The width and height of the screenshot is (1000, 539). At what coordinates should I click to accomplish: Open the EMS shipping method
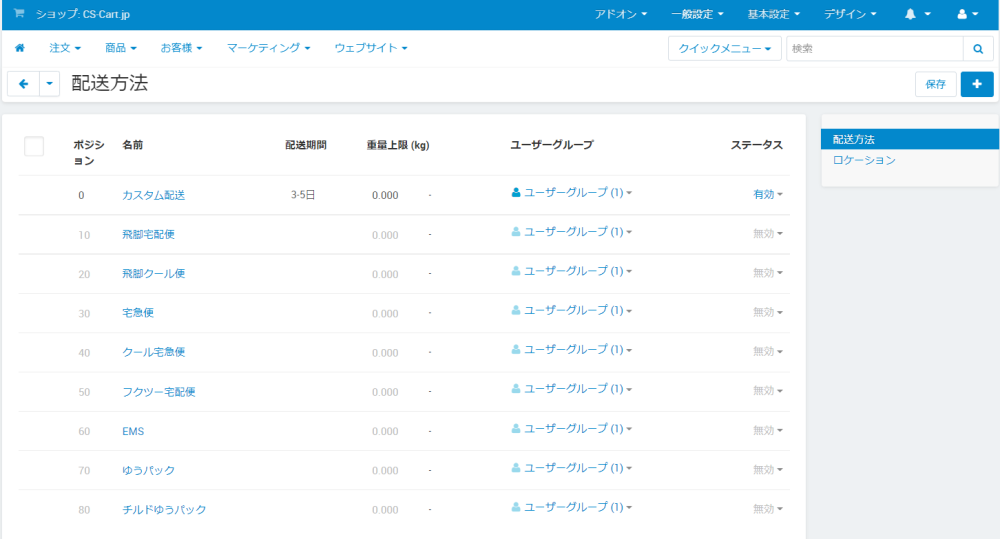point(133,431)
